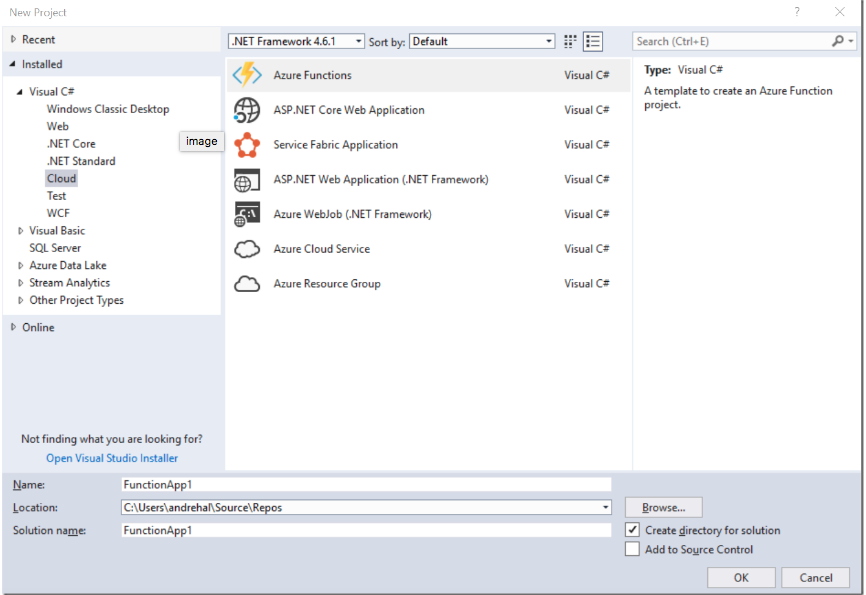Click the Visual Basic tree label
Screen dimensions: 866x595
[x=57, y=230]
